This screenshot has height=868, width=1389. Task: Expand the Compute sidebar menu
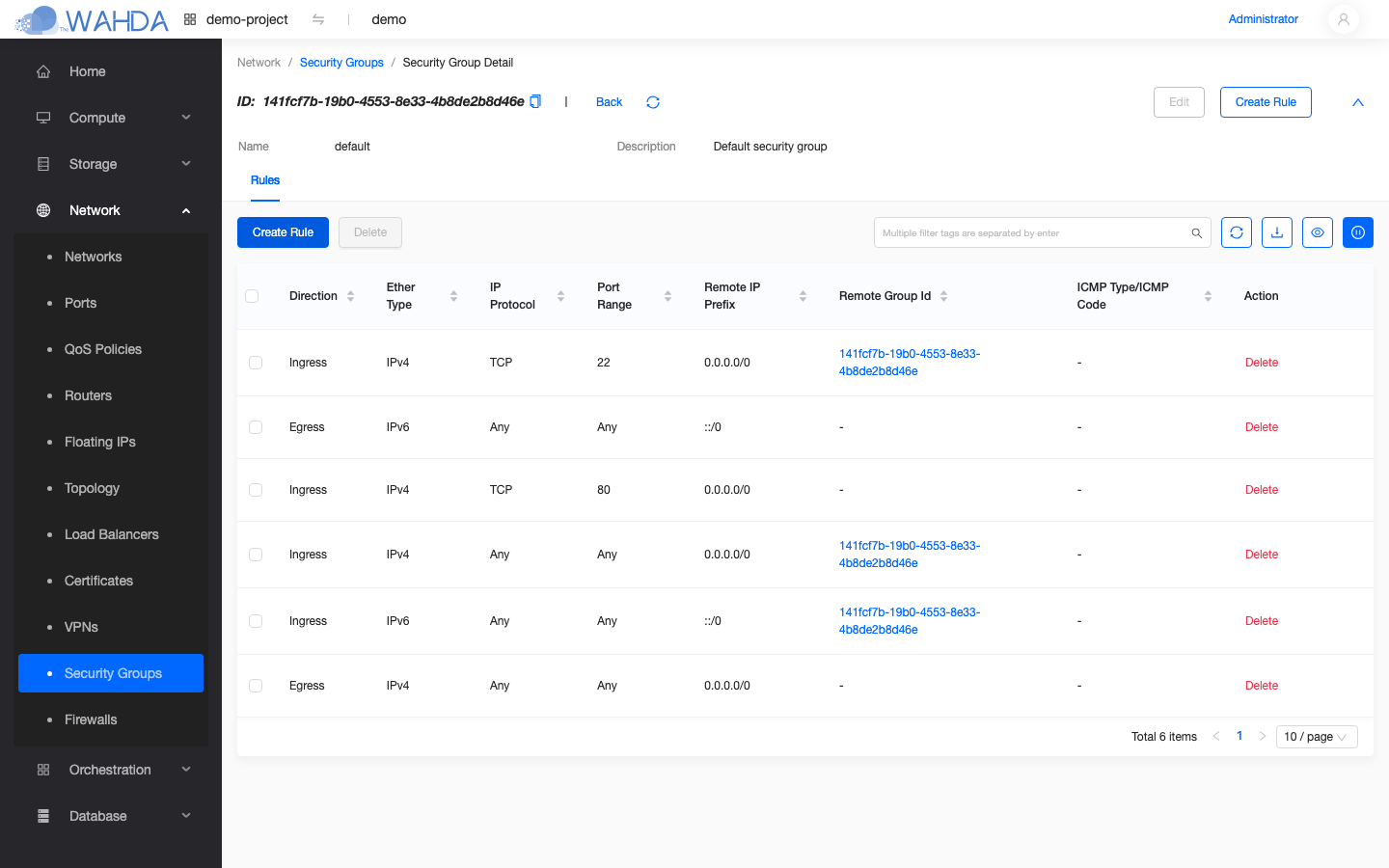(111, 118)
